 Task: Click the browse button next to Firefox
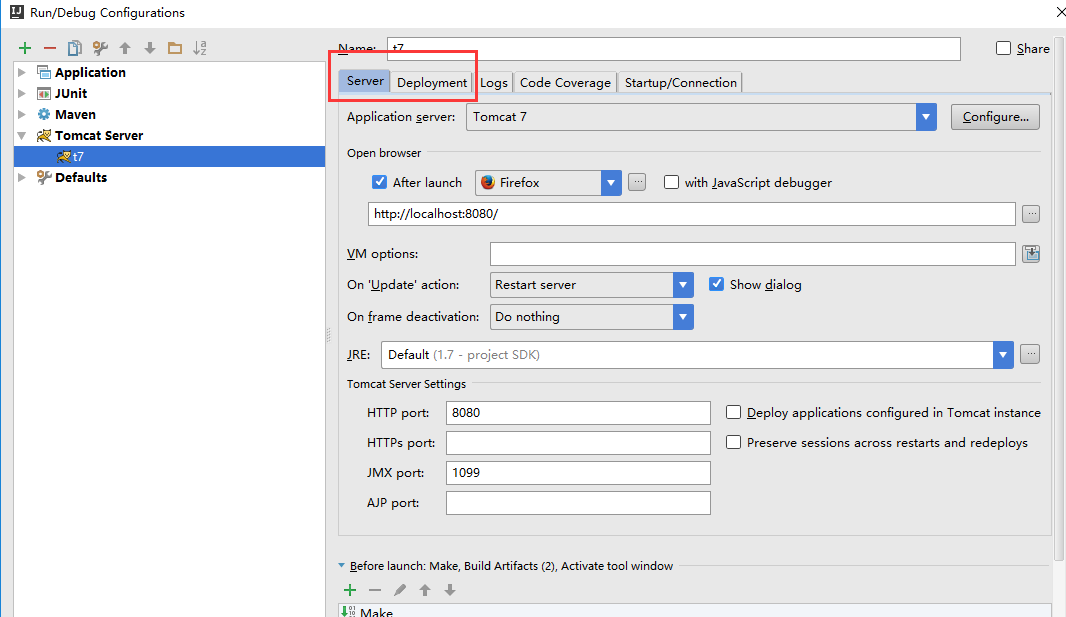click(637, 182)
